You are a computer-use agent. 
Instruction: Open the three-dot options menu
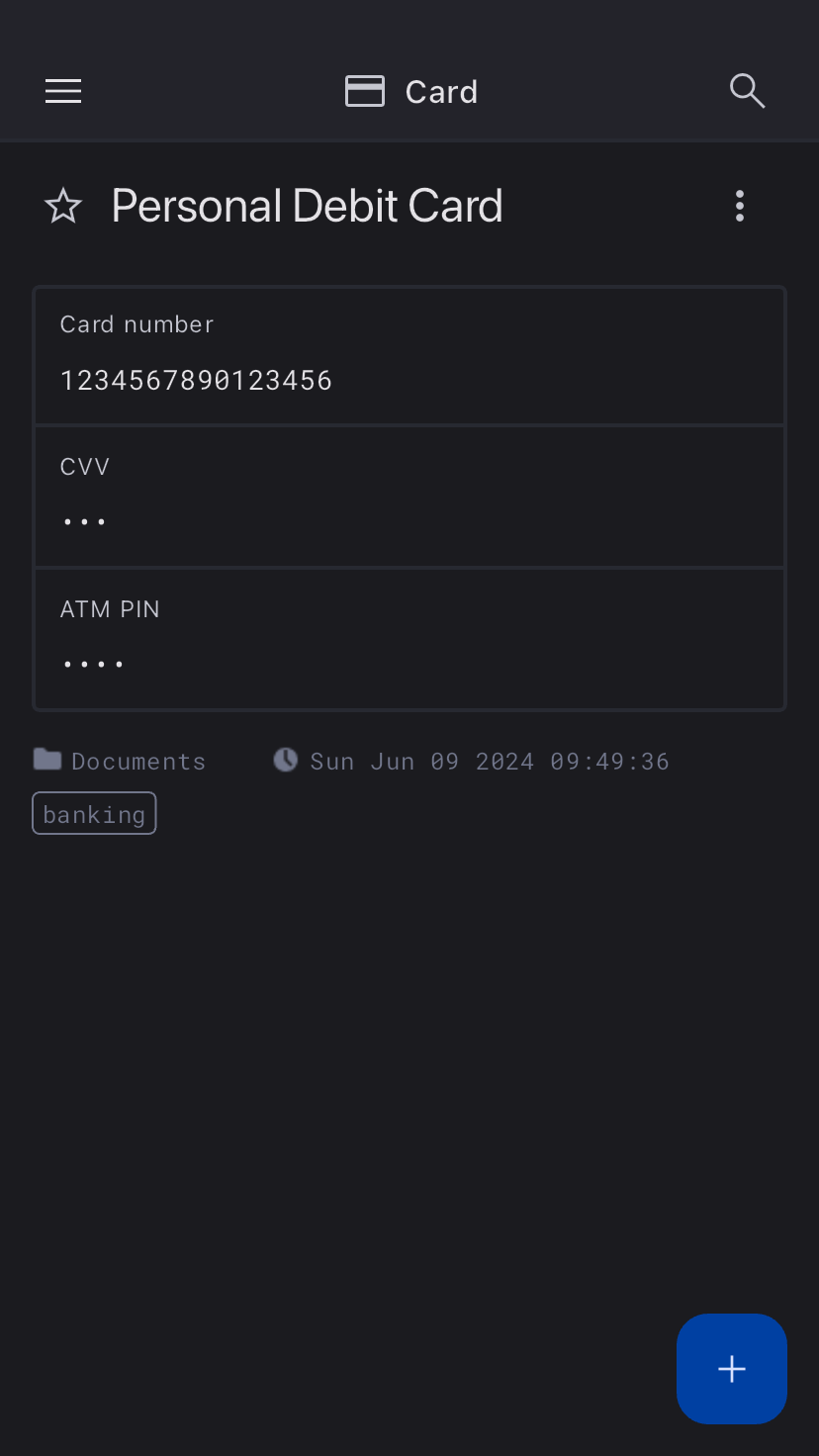[739, 207]
